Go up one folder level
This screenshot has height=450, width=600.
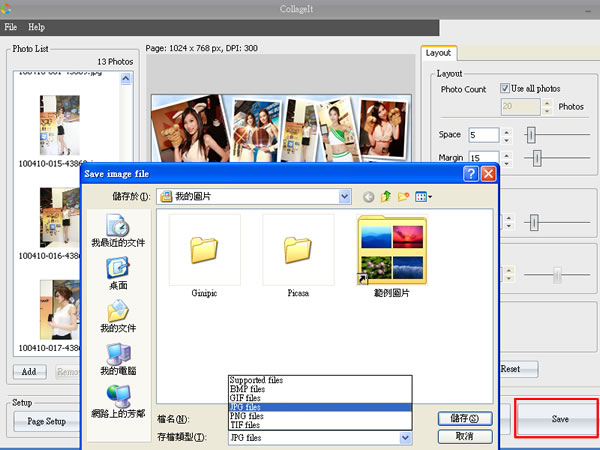pos(386,196)
